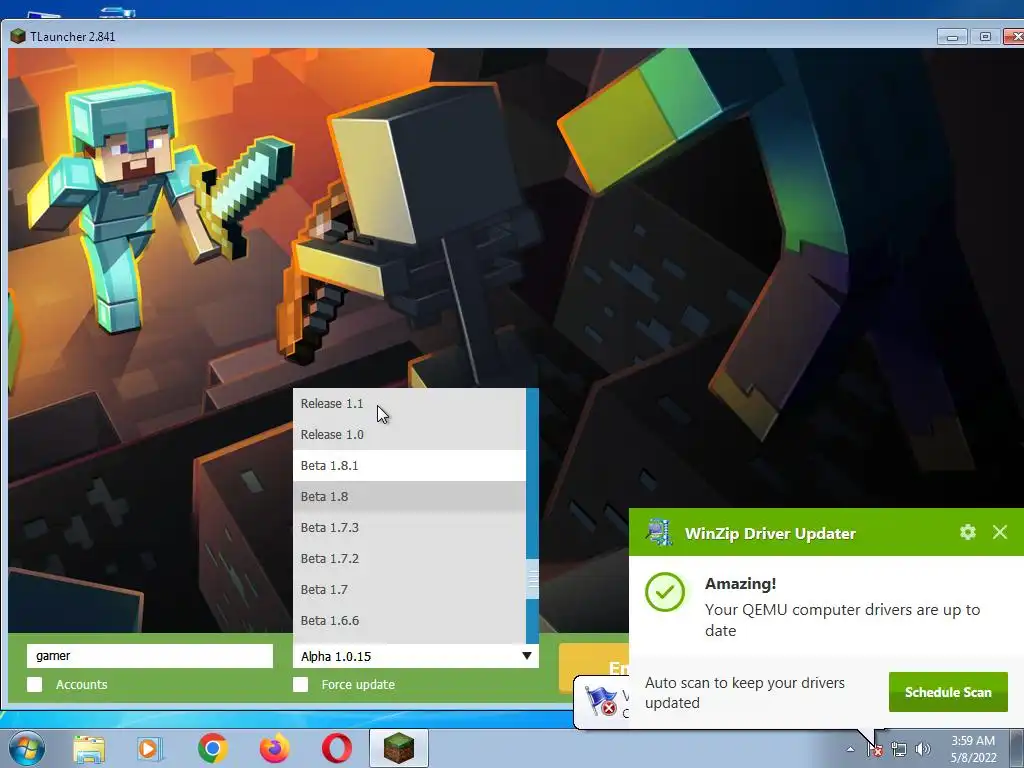Click the green checkmark status icon
This screenshot has height=768, width=1024.
(x=665, y=592)
